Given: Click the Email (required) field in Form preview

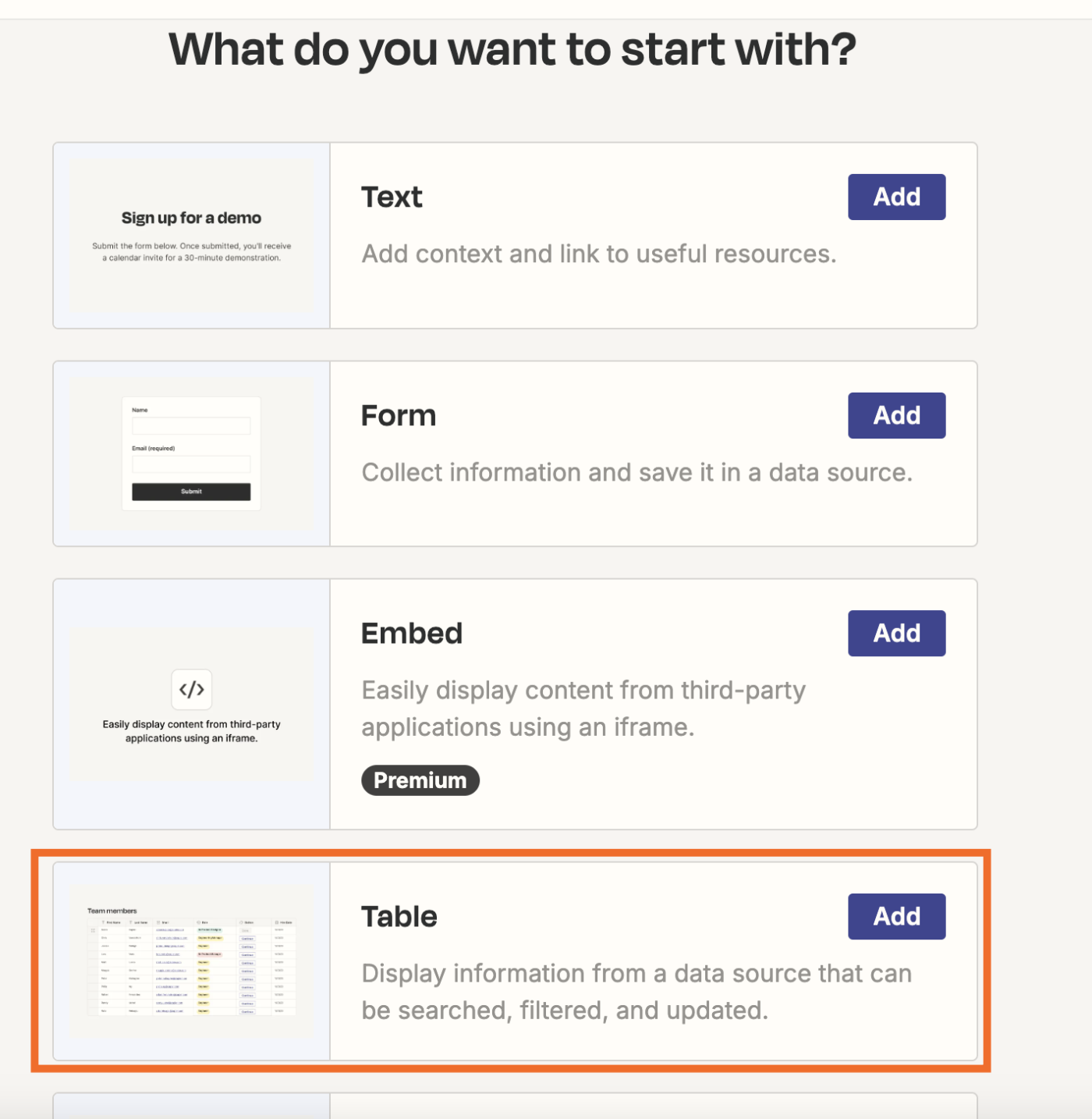Looking at the screenshot, I should [x=191, y=464].
